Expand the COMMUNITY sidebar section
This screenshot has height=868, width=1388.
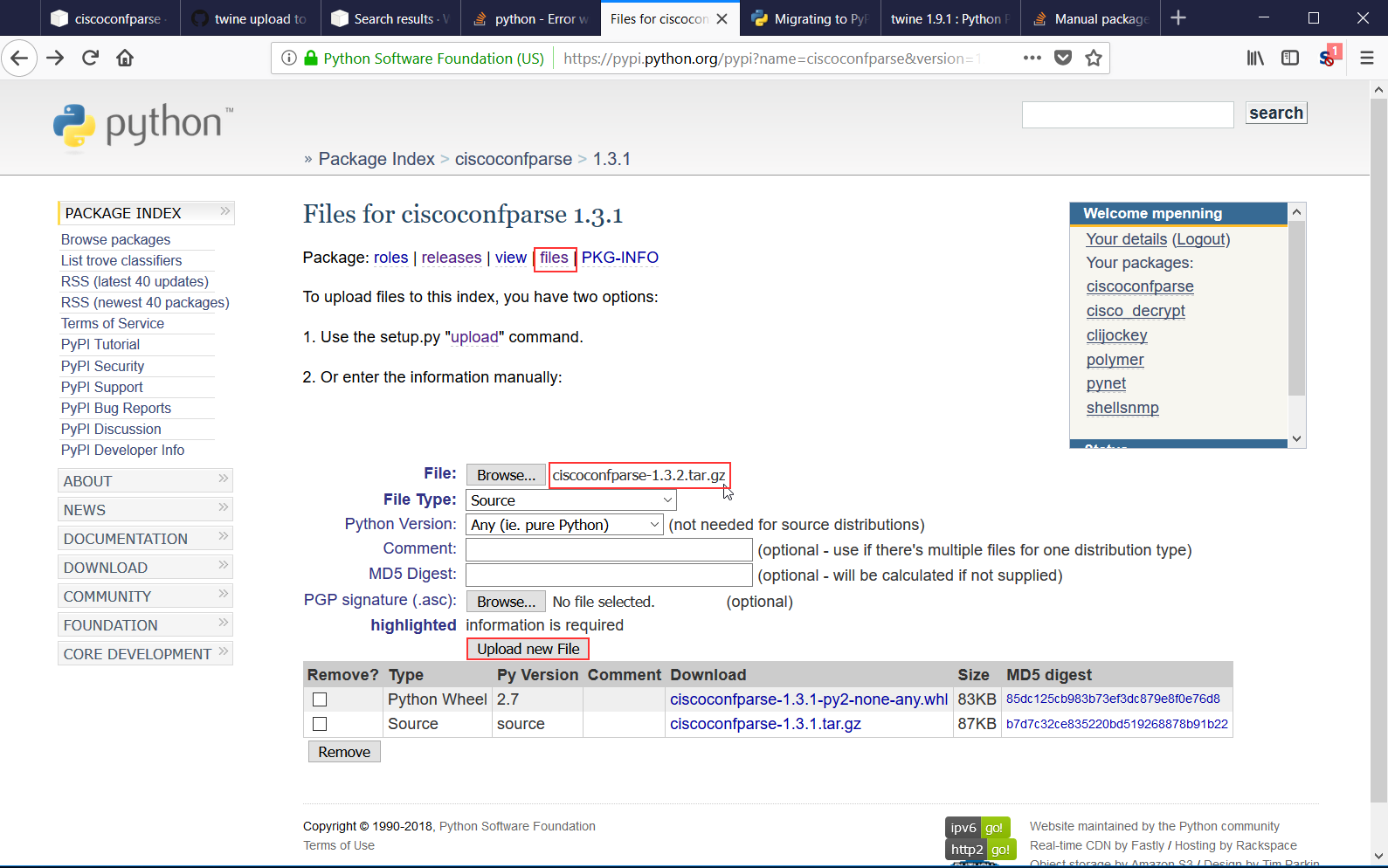point(145,596)
